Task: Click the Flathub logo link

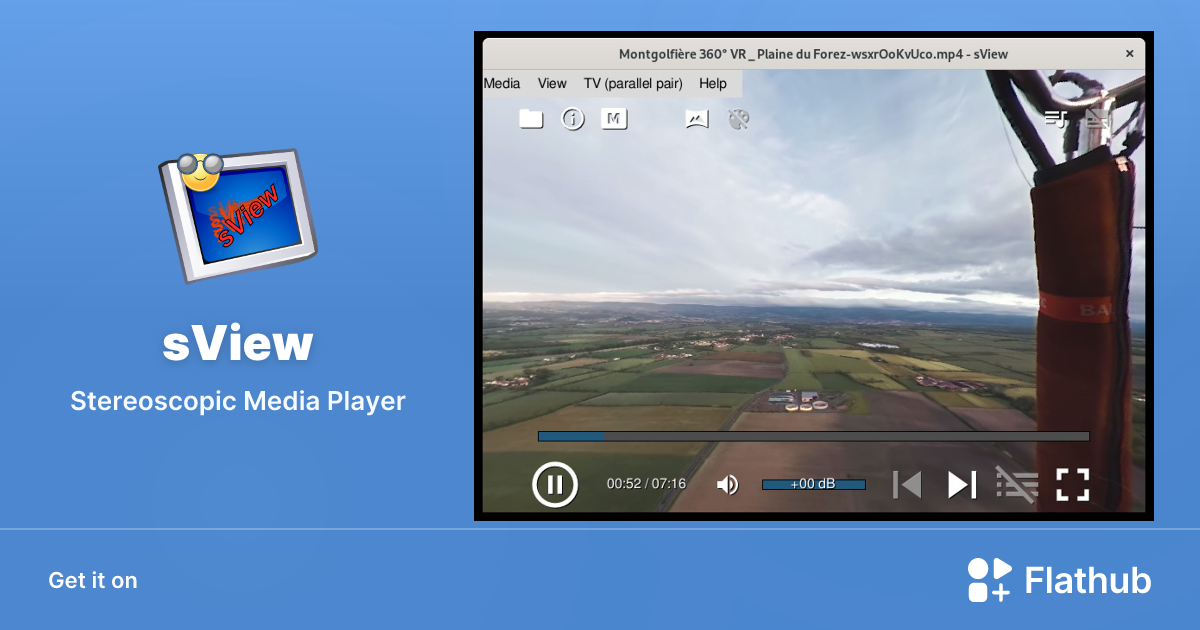Action: [x=1060, y=580]
